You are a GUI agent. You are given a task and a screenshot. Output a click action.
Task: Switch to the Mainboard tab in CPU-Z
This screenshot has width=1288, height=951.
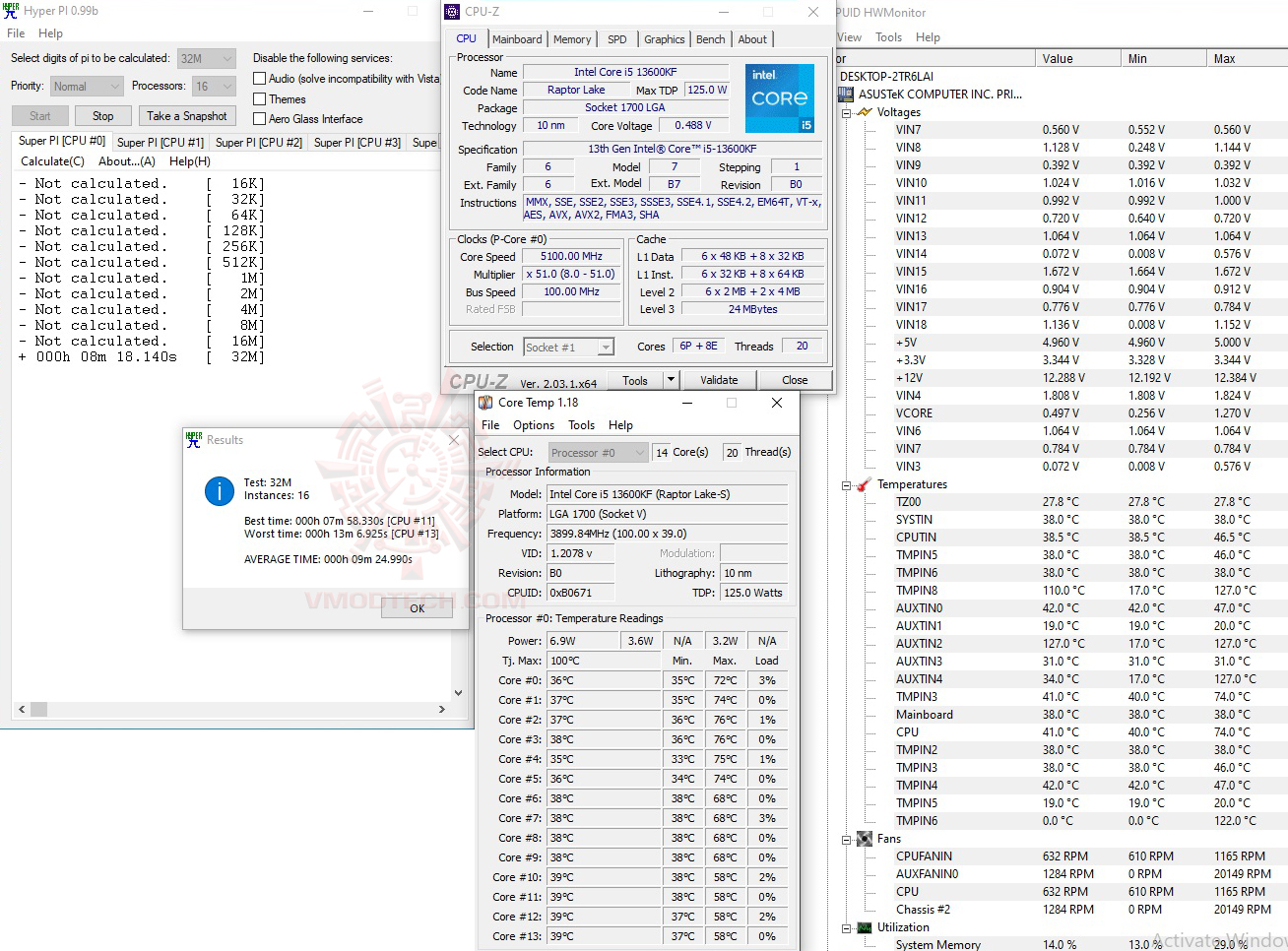517,39
